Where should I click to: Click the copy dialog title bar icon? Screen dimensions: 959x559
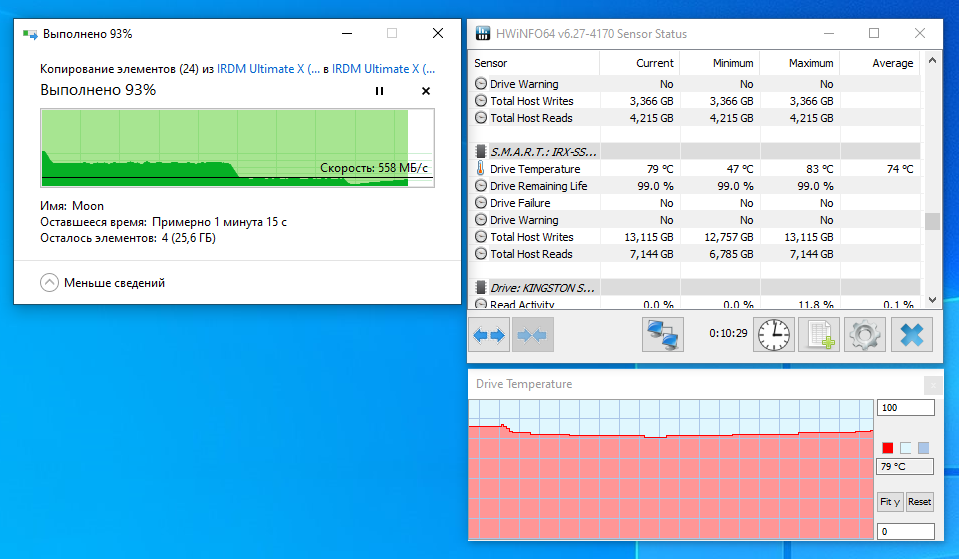[30, 34]
